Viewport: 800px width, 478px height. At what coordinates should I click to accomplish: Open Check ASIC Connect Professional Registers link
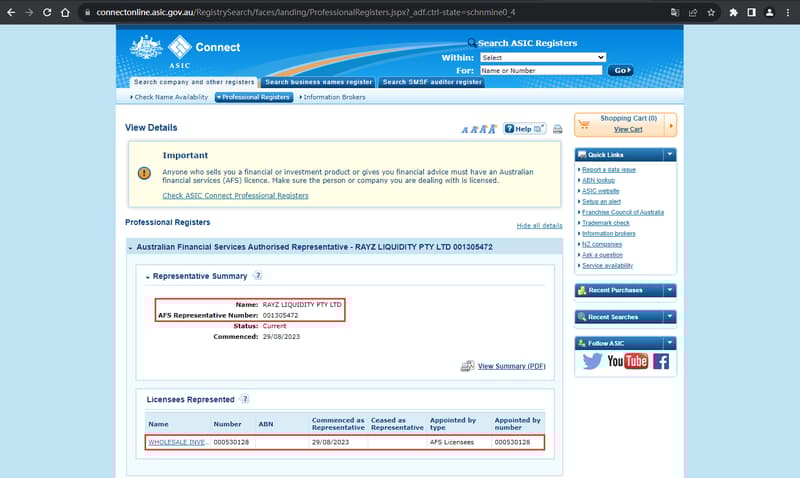tap(235, 195)
